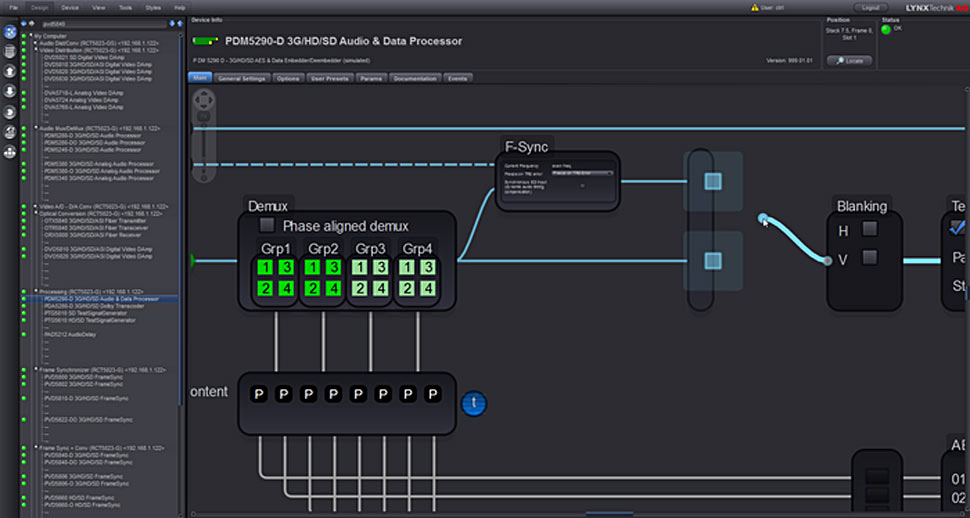The image size is (970, 518).
Task: Click the network globe icon in left sidebar
Action: pos(10,32)
